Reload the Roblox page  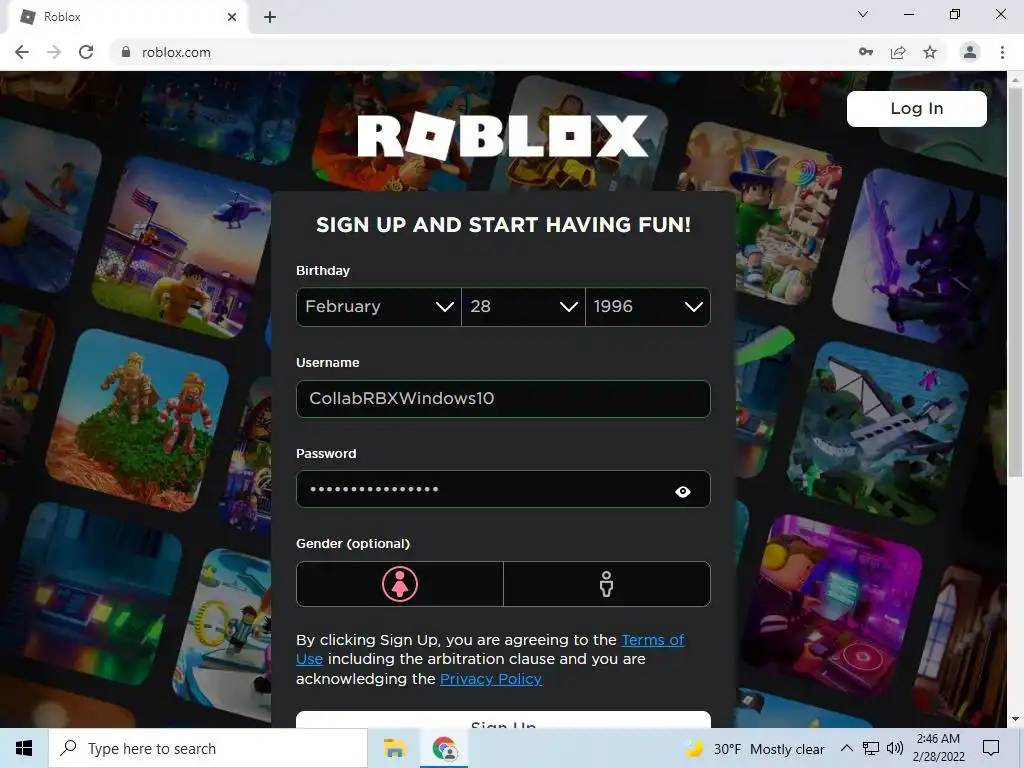(x=86, y=52)
